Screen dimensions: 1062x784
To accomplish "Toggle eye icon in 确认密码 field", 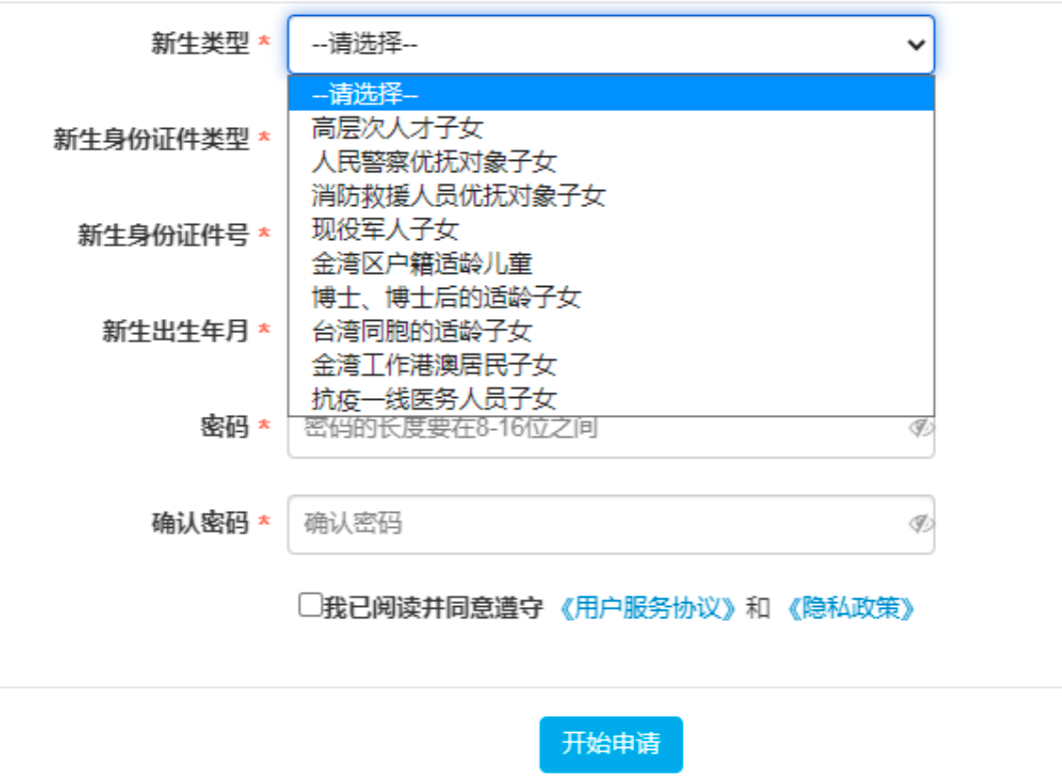I will 920,524.
